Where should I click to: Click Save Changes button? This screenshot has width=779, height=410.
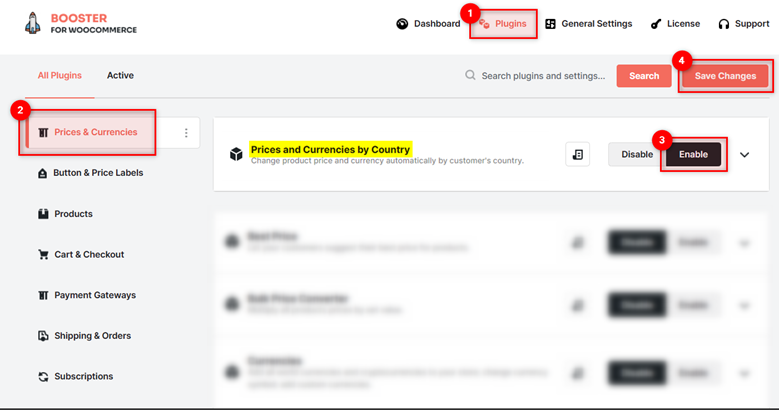[x=725, y=76]
